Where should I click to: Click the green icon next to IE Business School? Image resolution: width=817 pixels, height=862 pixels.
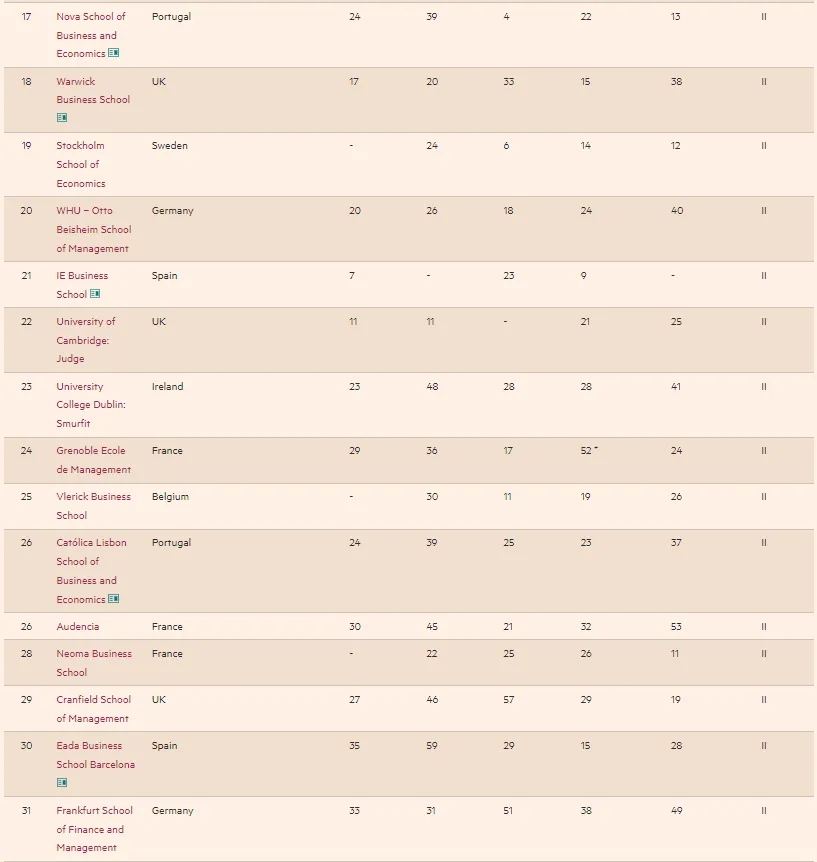(x=95, y=294)
